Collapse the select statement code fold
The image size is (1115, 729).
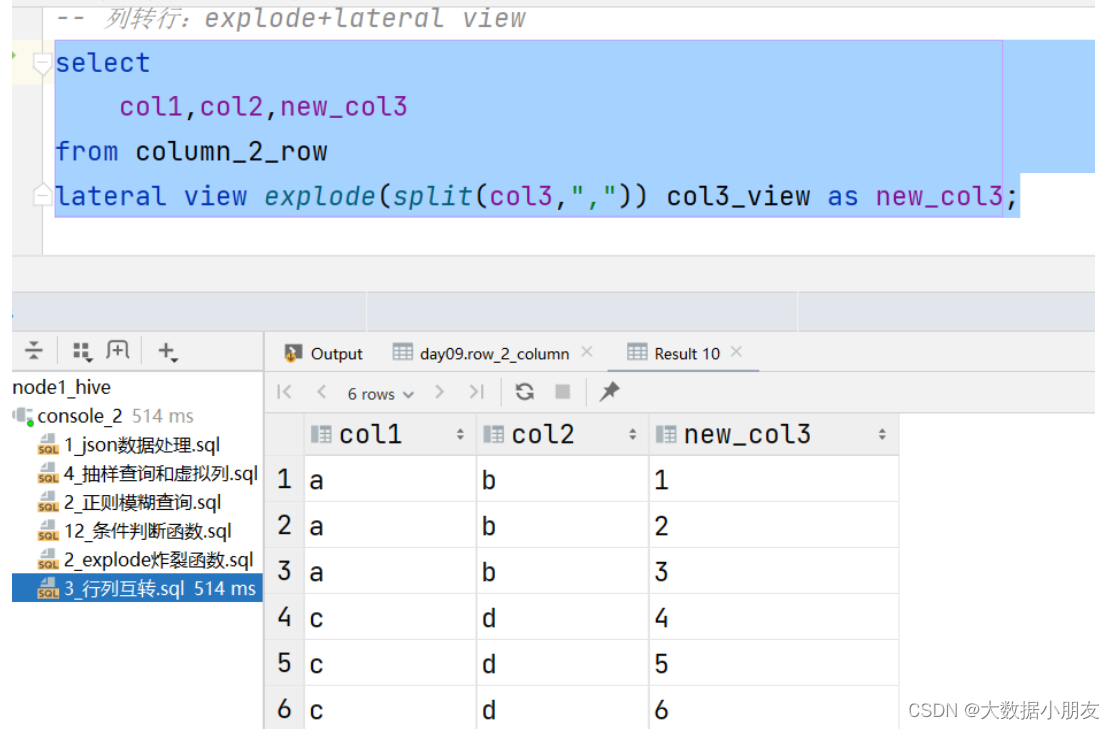(42, 64)
